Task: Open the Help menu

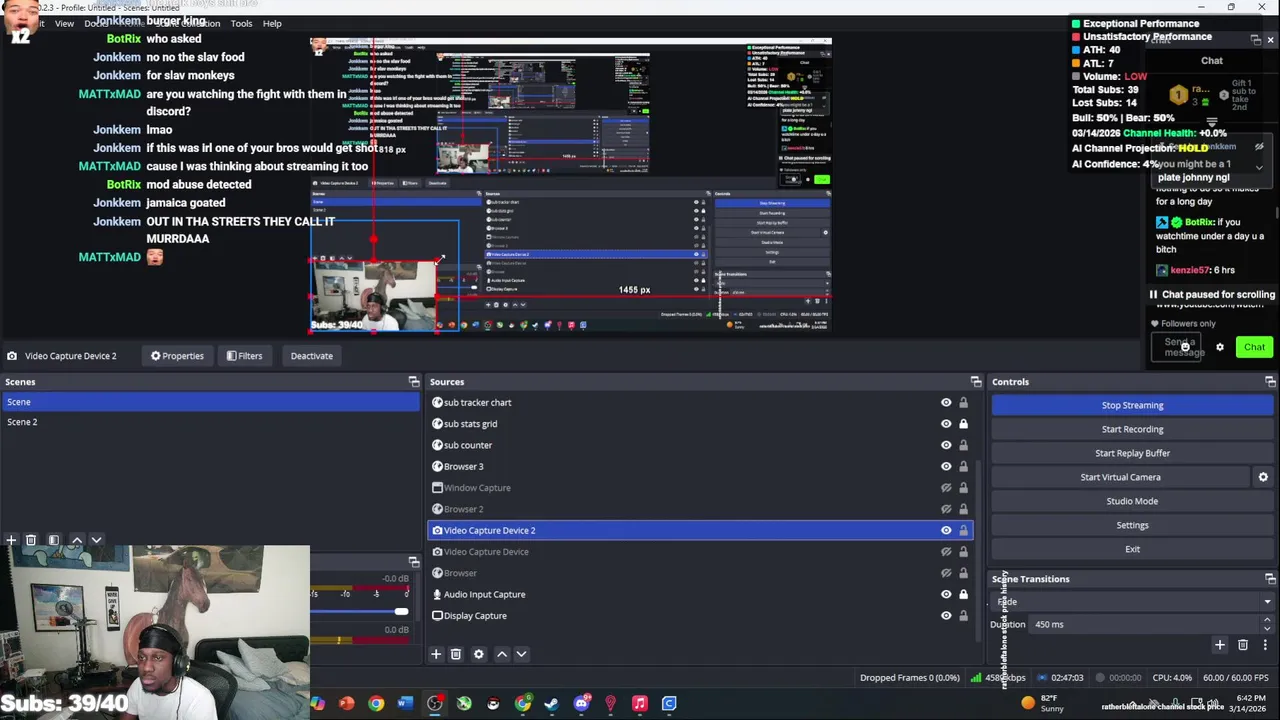Action: point(272,23)
